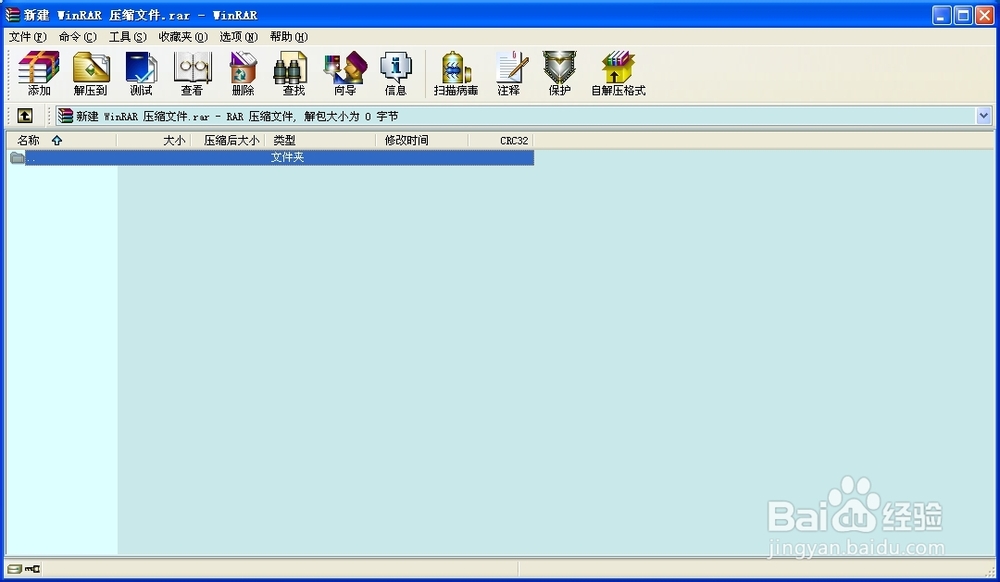1000x582 pixels.
Task: Select the 文件夹 type cell
Action: point(287,157)
